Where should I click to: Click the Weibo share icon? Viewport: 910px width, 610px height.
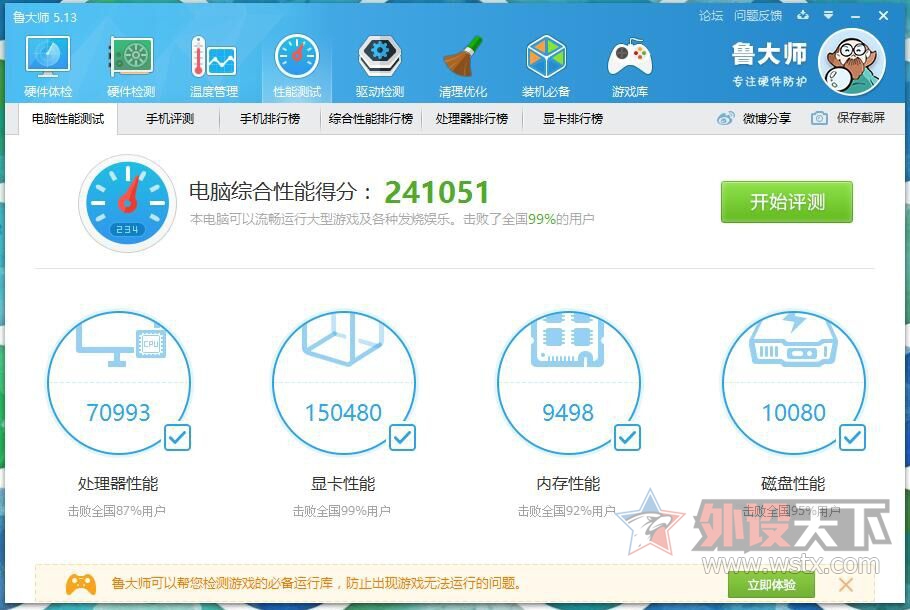coord(725,118)
